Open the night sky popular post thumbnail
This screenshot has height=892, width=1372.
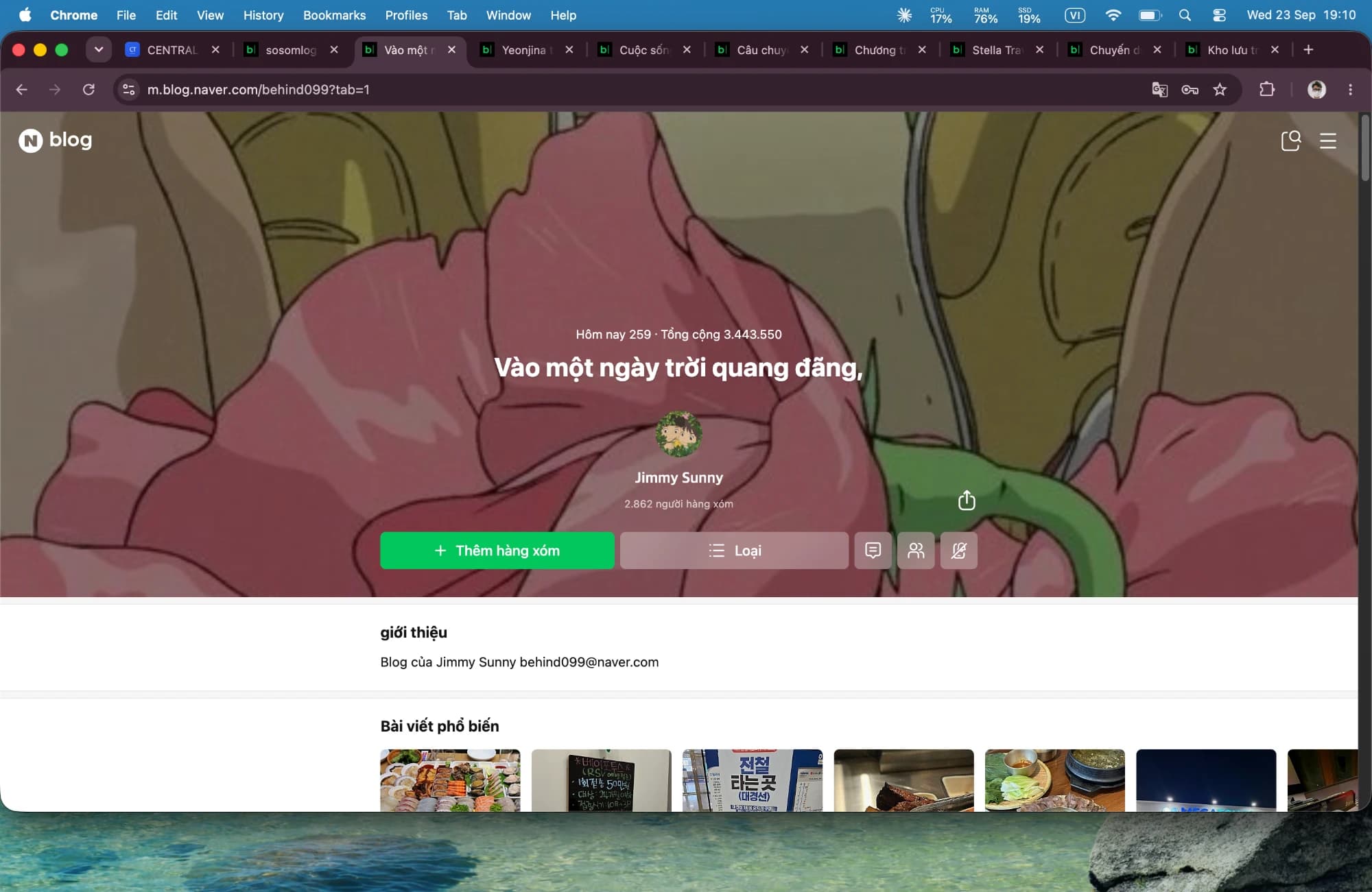(1206, 780)
